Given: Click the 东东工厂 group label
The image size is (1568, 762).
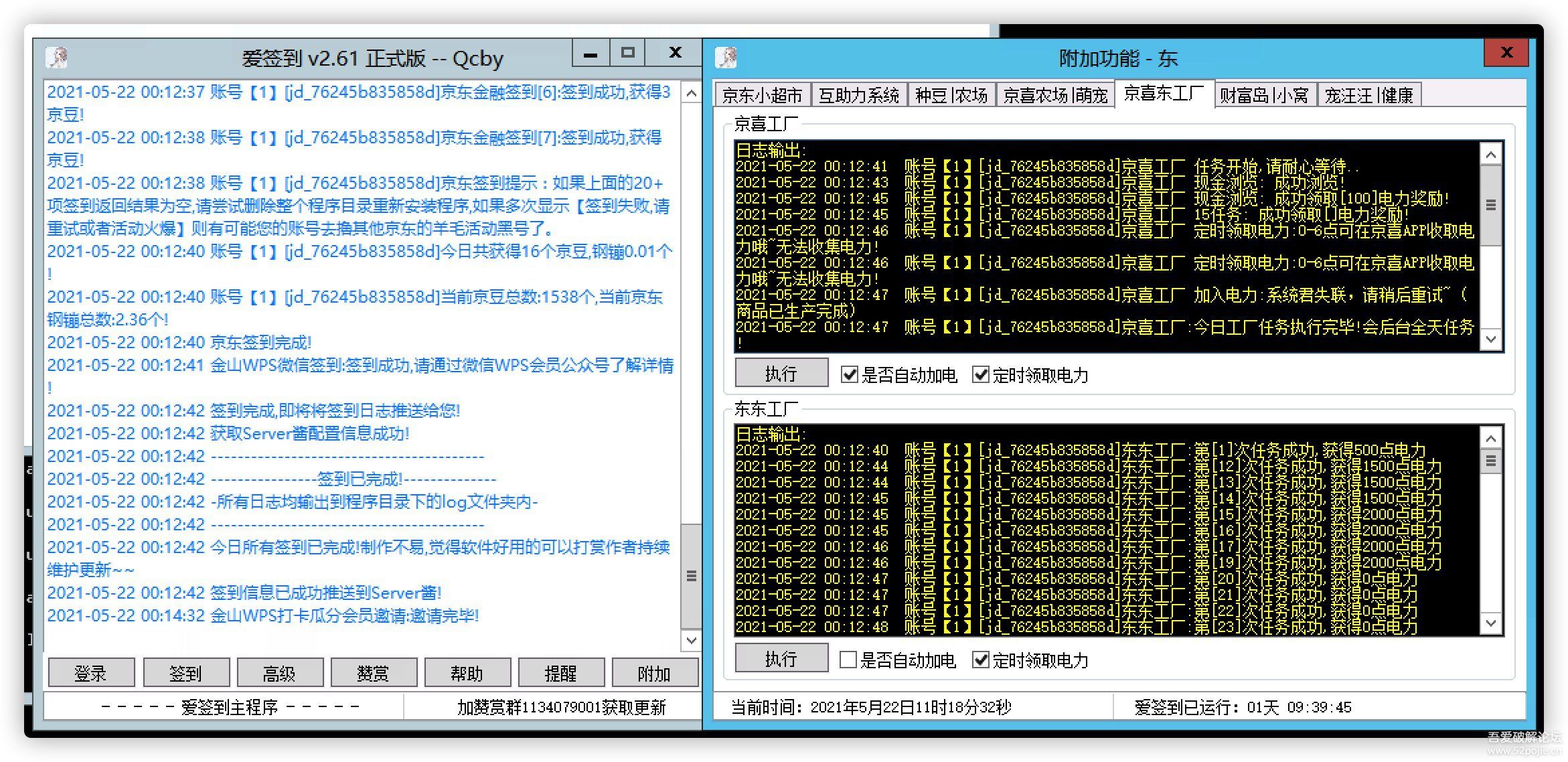Looking at the screenshot, I should coord(766,408).
